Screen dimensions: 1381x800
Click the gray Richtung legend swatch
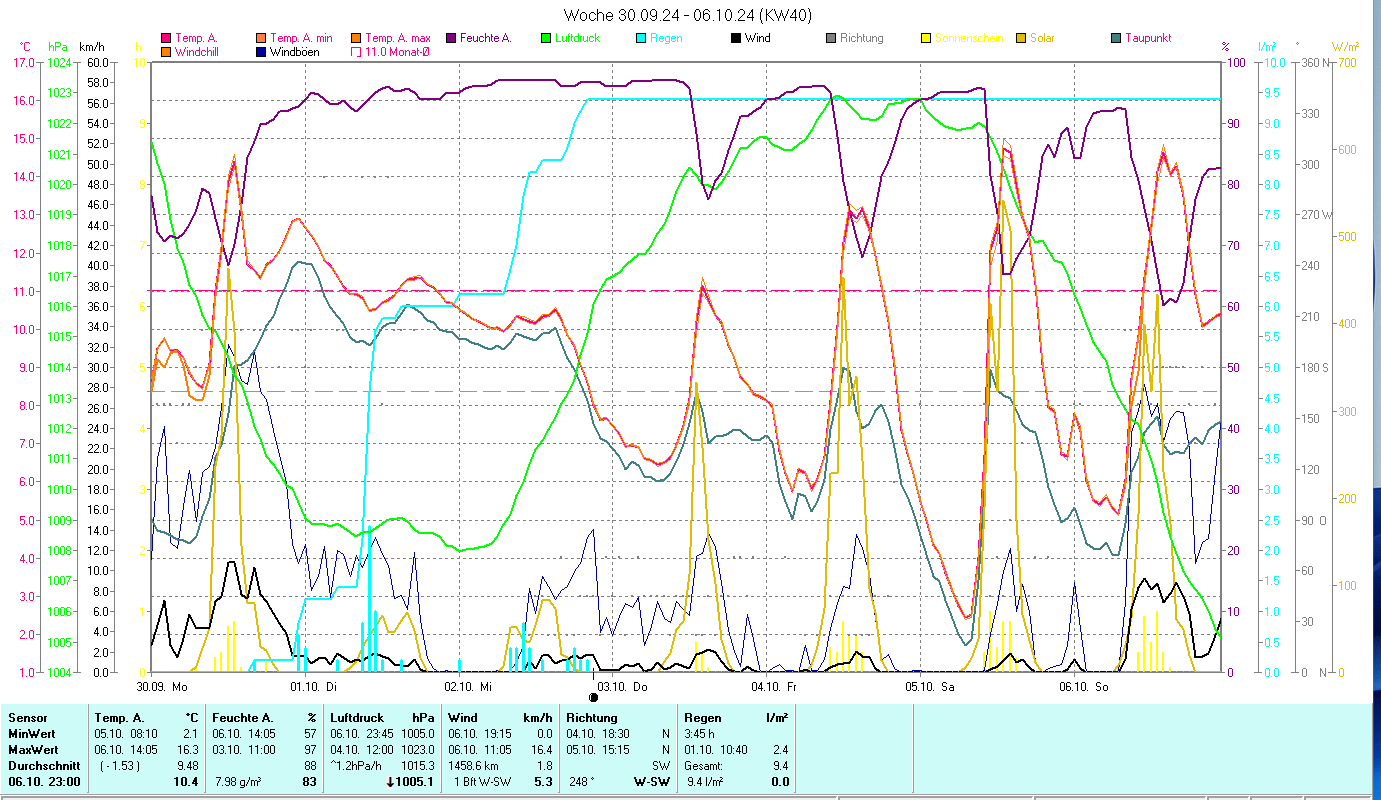point(831,38)
